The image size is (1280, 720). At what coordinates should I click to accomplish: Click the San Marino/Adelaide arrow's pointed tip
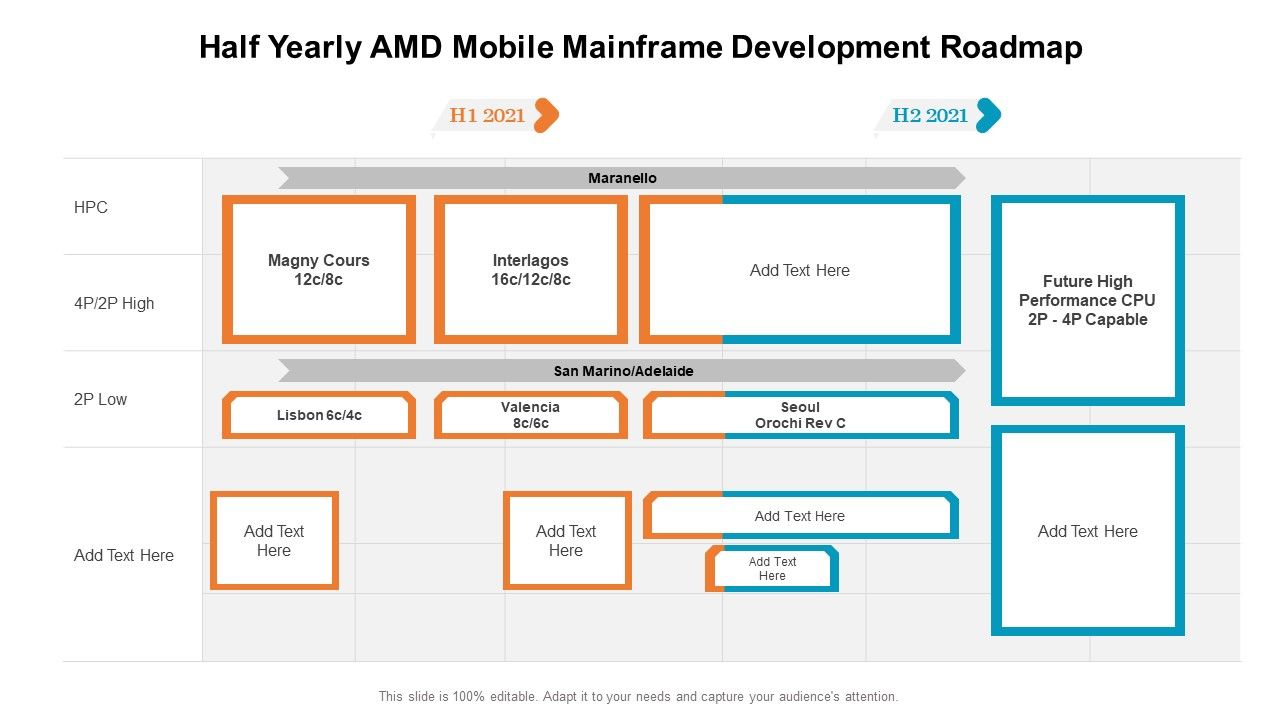958,371
